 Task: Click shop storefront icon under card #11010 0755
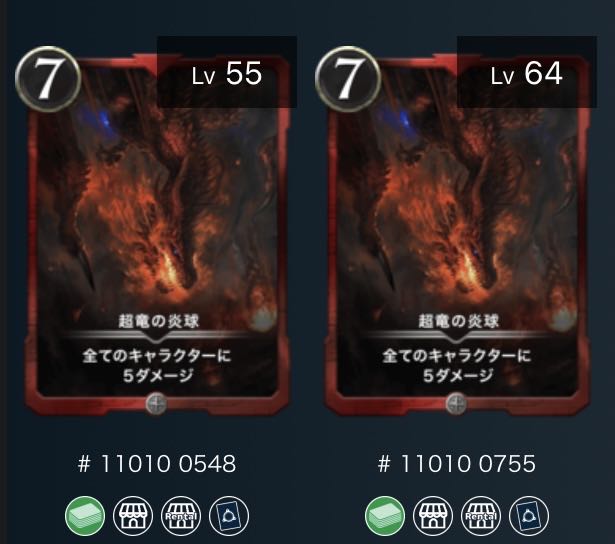[x=433, y=516]
